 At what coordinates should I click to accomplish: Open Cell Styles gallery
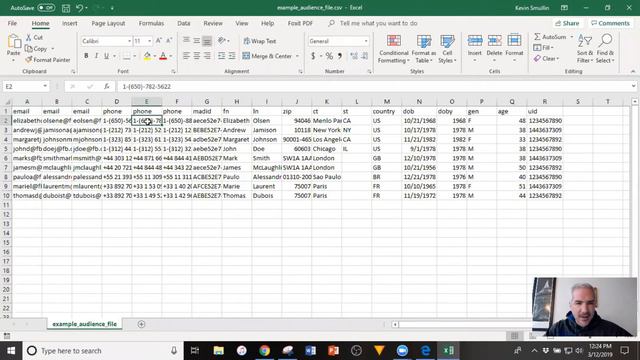(447, 49)
